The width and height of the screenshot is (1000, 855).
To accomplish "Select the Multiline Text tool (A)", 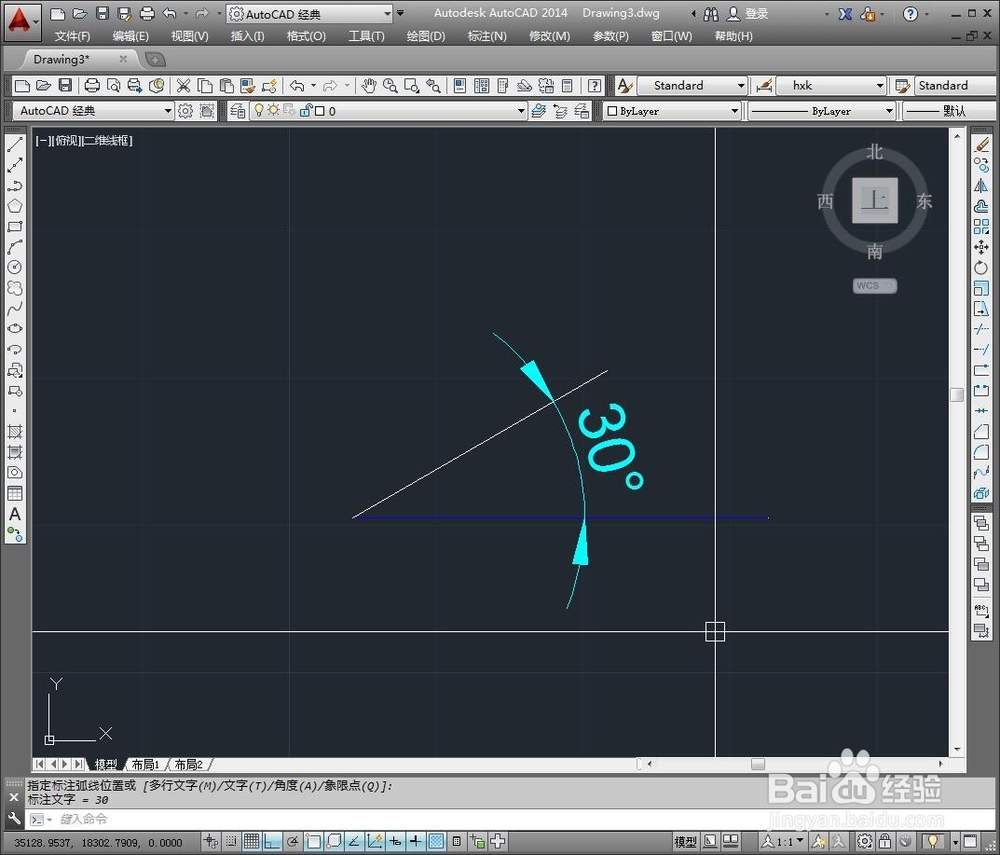I will coord(15,514).
